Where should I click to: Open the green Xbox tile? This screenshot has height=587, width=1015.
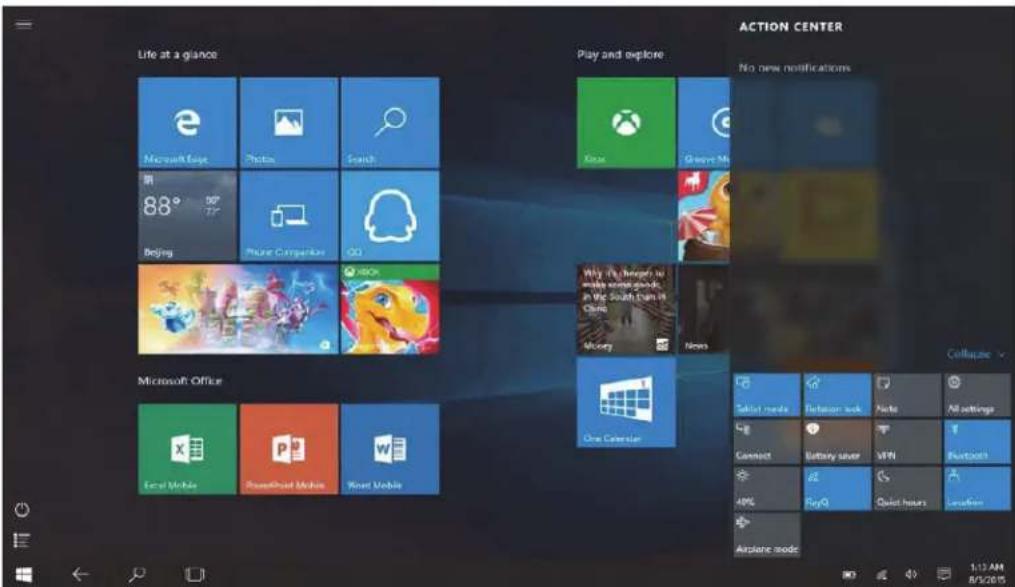coord(626,123)
